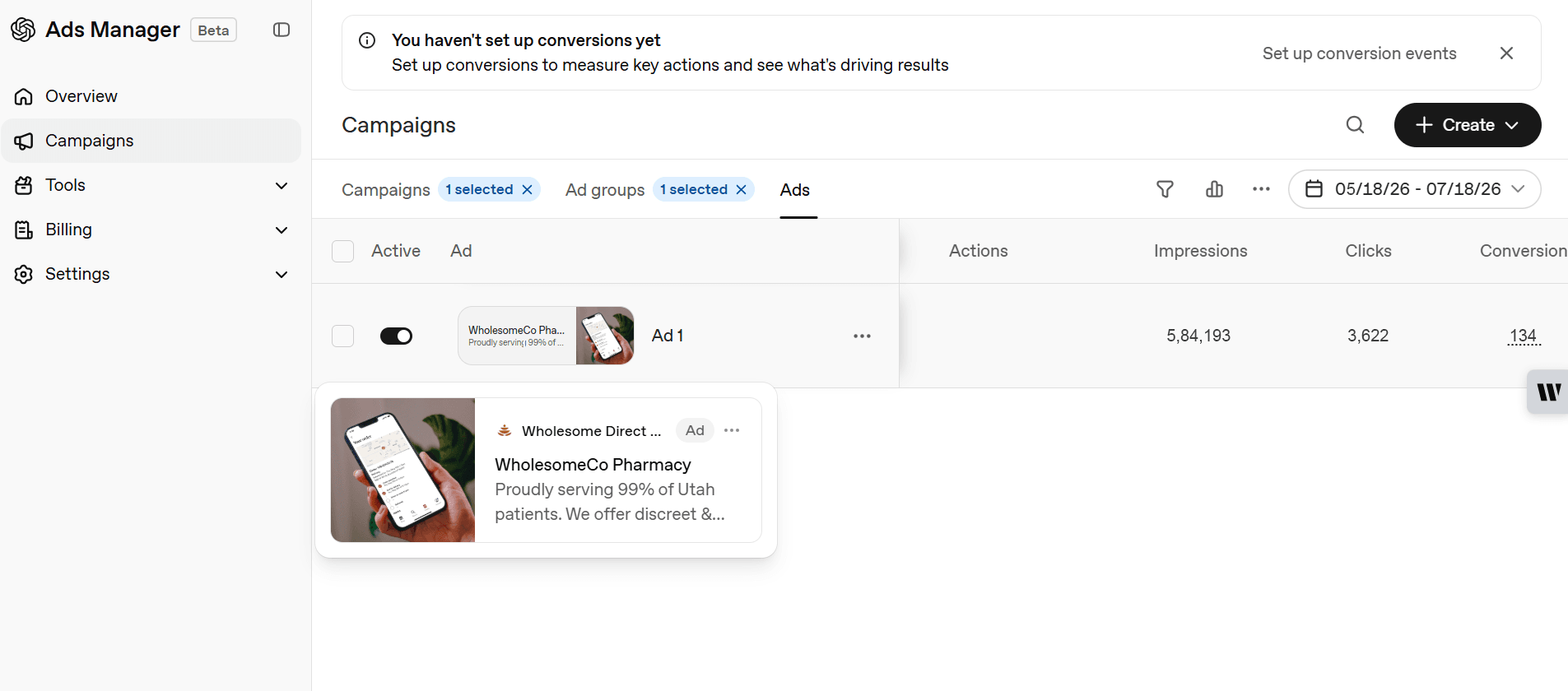Click the home icon beside Overview
Viewport: 1568px width, 691px height.
click(x=24, y=96)
